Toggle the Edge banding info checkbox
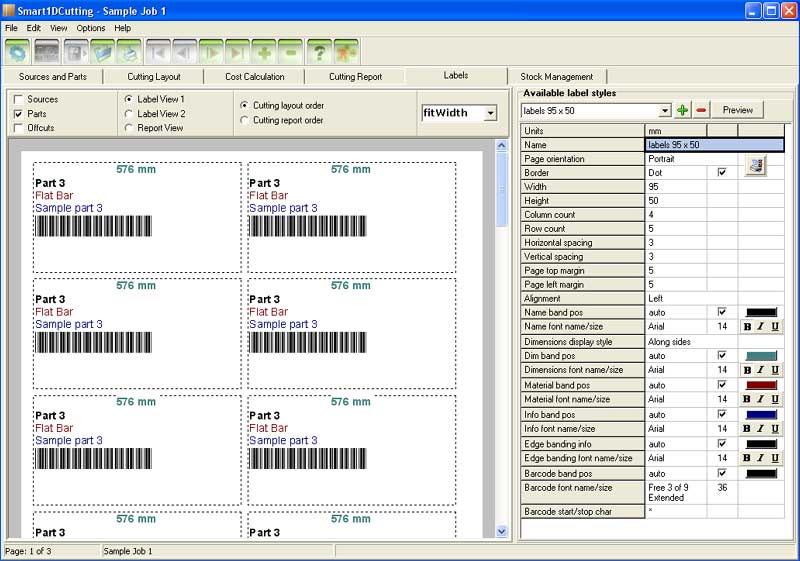This screenshot has height=561, width=800. coord(722,444)
